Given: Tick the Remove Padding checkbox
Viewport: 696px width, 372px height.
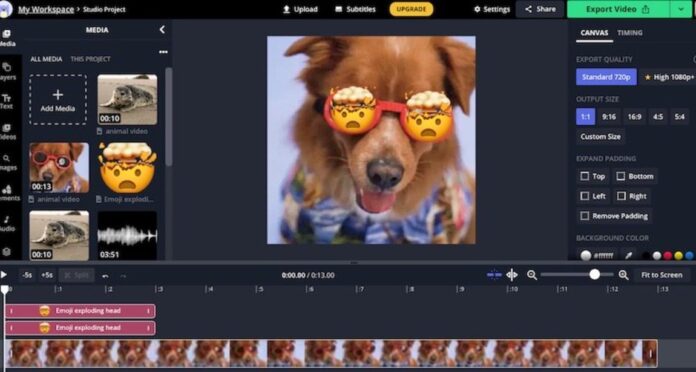Looking at the screenshot, I should coord(585,216).
